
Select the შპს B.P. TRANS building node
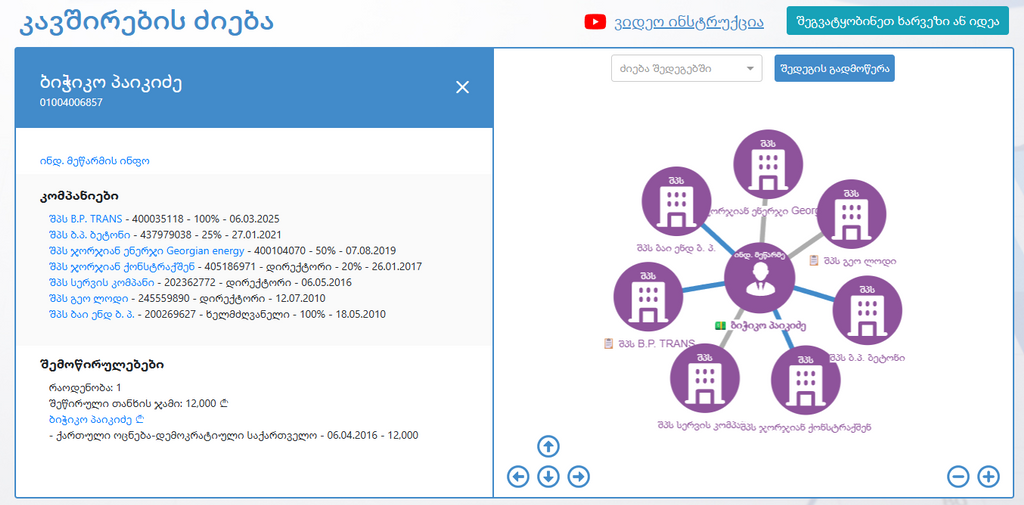pos(650,295)
